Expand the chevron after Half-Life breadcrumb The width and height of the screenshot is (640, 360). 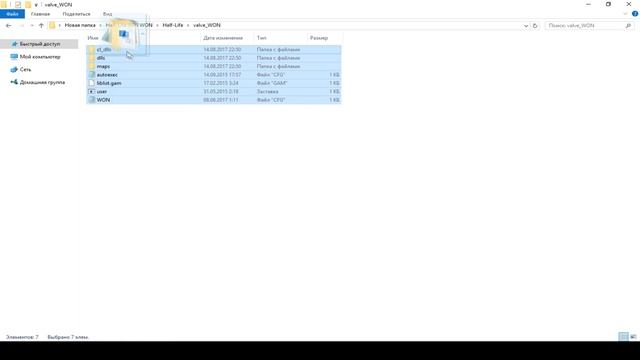tap(188, 25)
